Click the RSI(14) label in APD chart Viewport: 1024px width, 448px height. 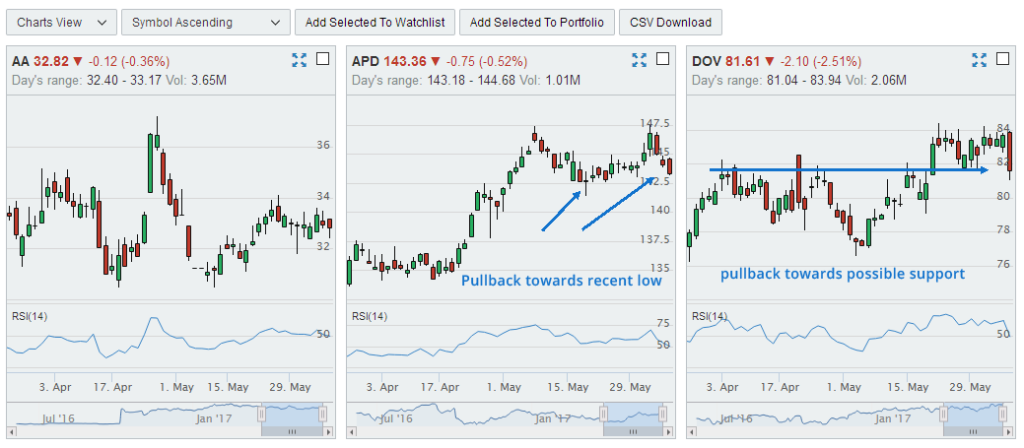370,316
